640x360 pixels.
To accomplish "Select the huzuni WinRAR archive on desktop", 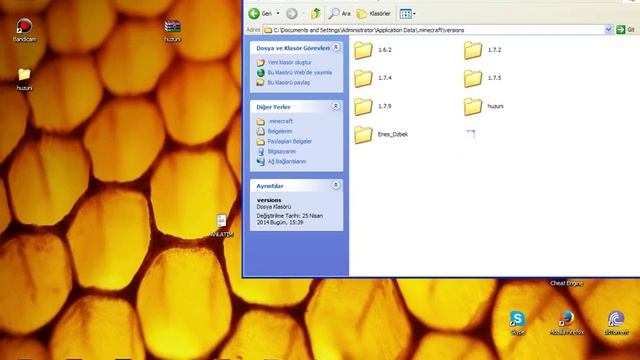I will (173, 31).
